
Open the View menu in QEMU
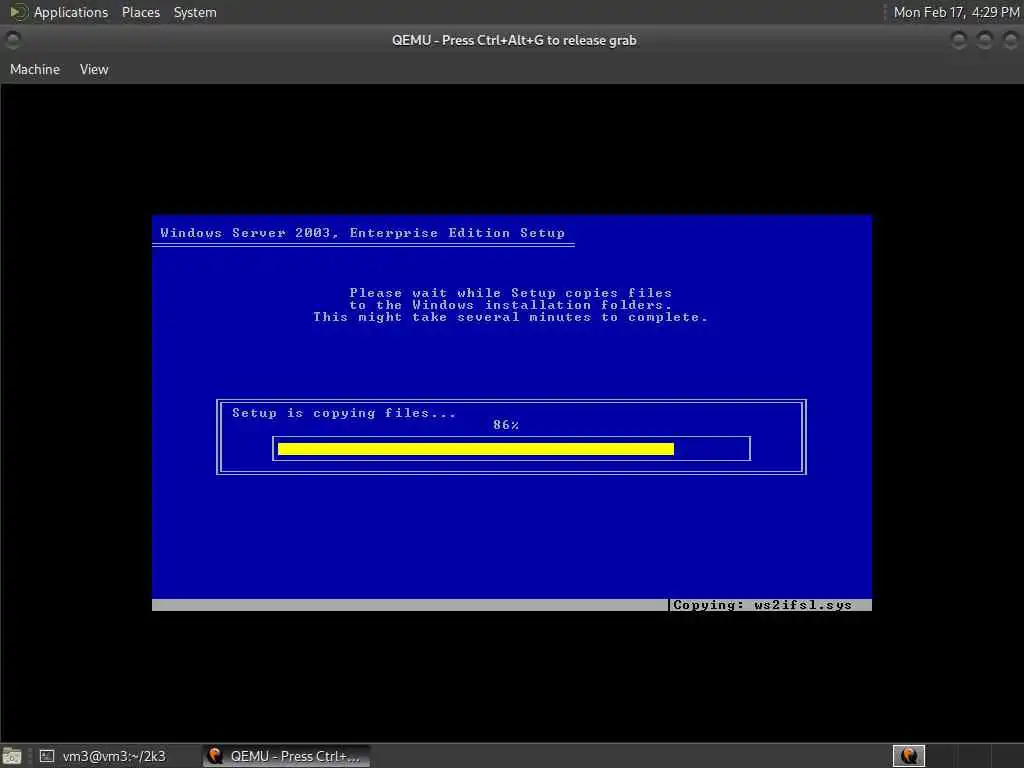pyautogui.click(x=94, y=69)
